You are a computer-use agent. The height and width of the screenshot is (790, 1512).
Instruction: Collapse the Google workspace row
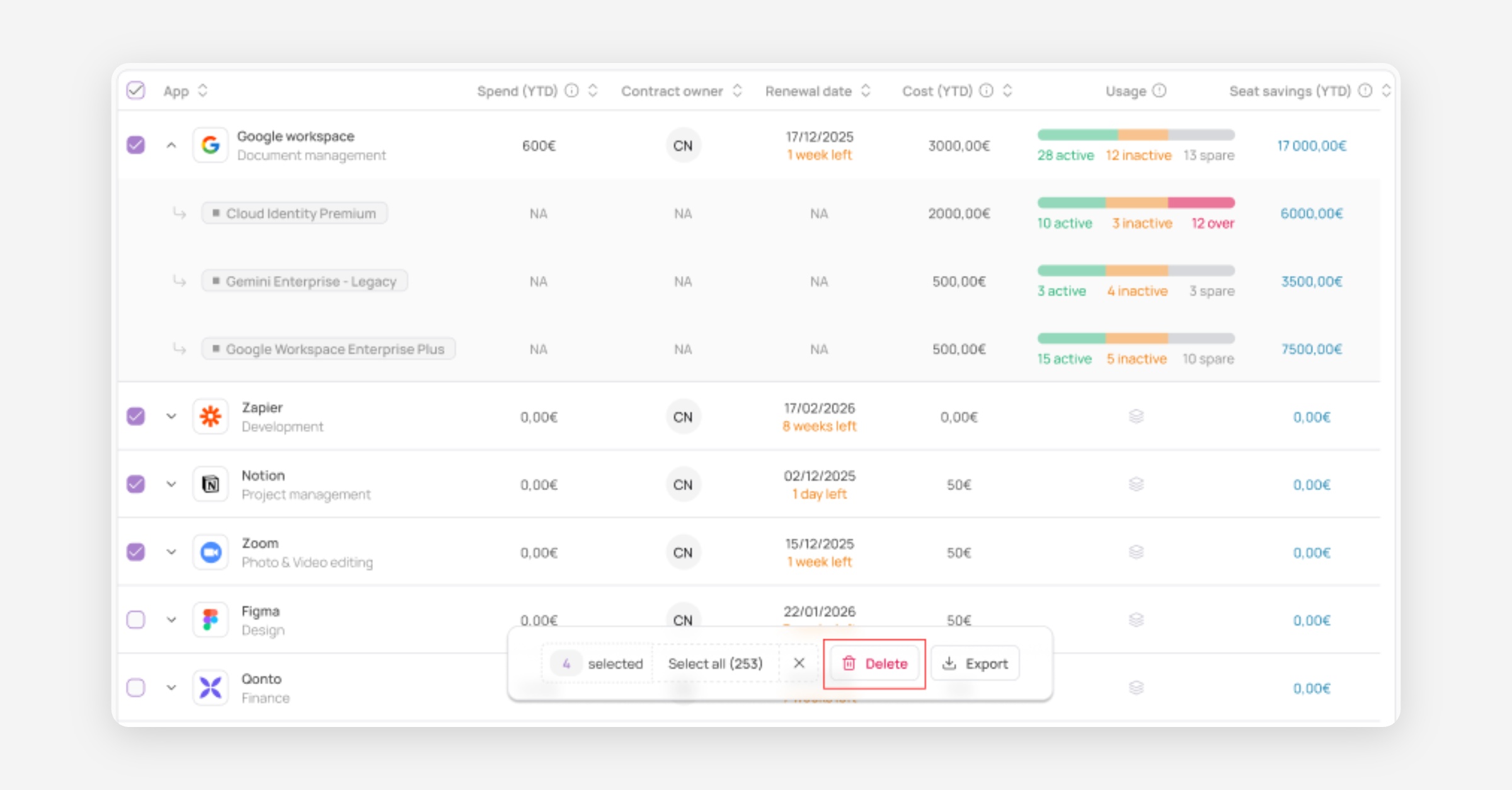(x=171, y=146)
